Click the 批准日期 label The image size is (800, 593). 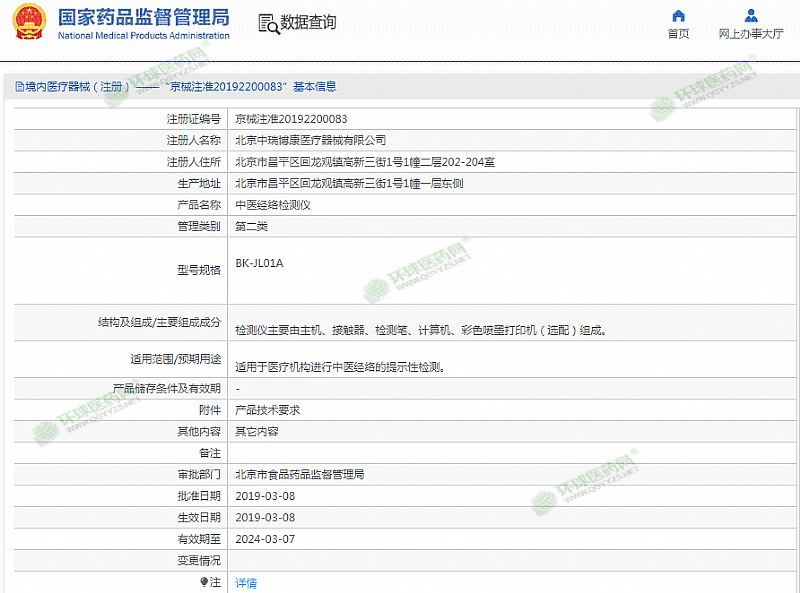pos(199,496)
